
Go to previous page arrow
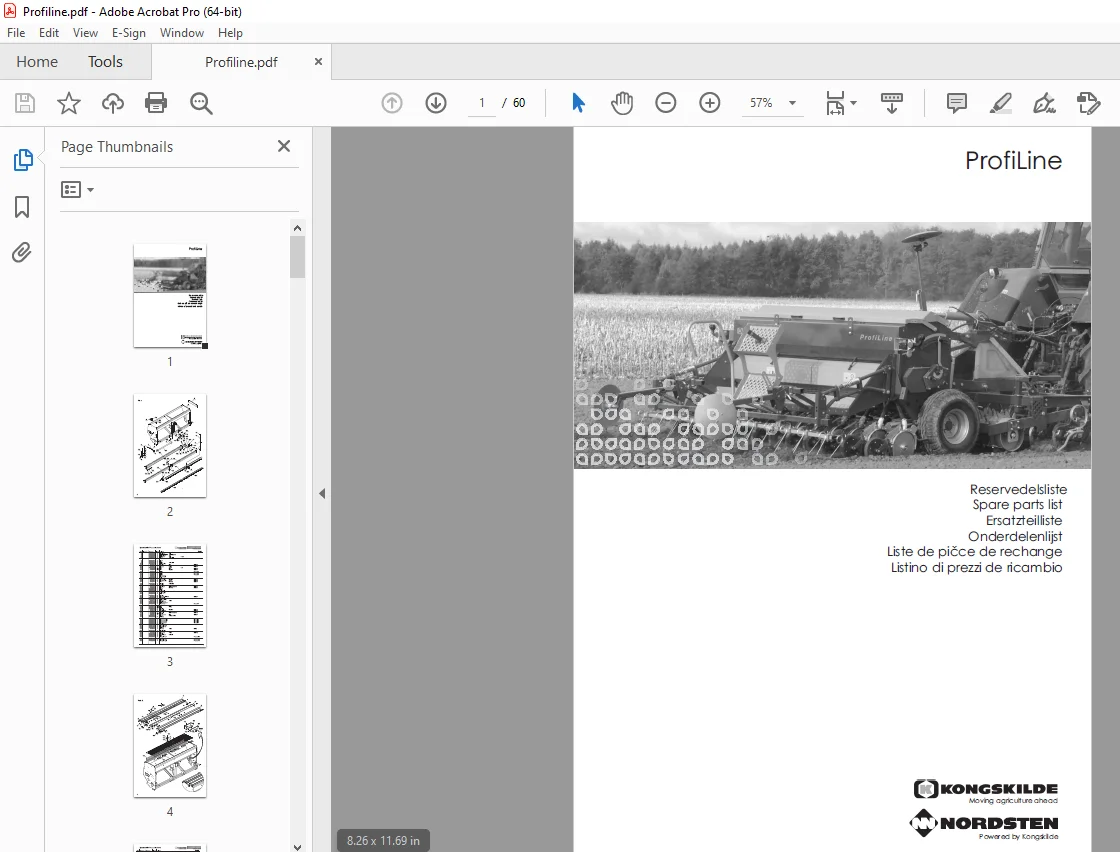[x=391, y=103]
